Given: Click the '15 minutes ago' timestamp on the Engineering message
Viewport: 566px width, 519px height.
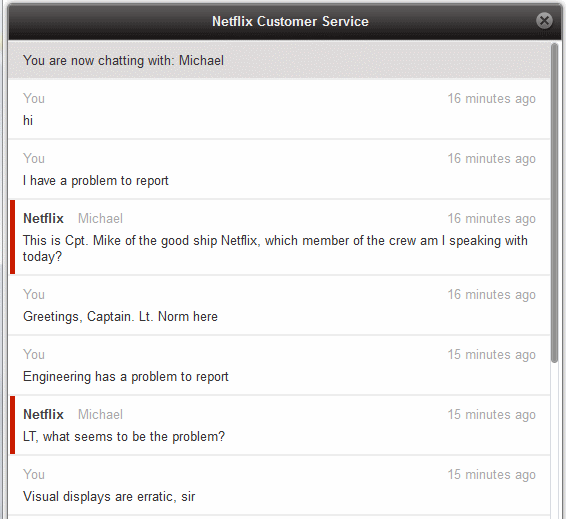Looking at the screenshot, I should coord(492,354).
